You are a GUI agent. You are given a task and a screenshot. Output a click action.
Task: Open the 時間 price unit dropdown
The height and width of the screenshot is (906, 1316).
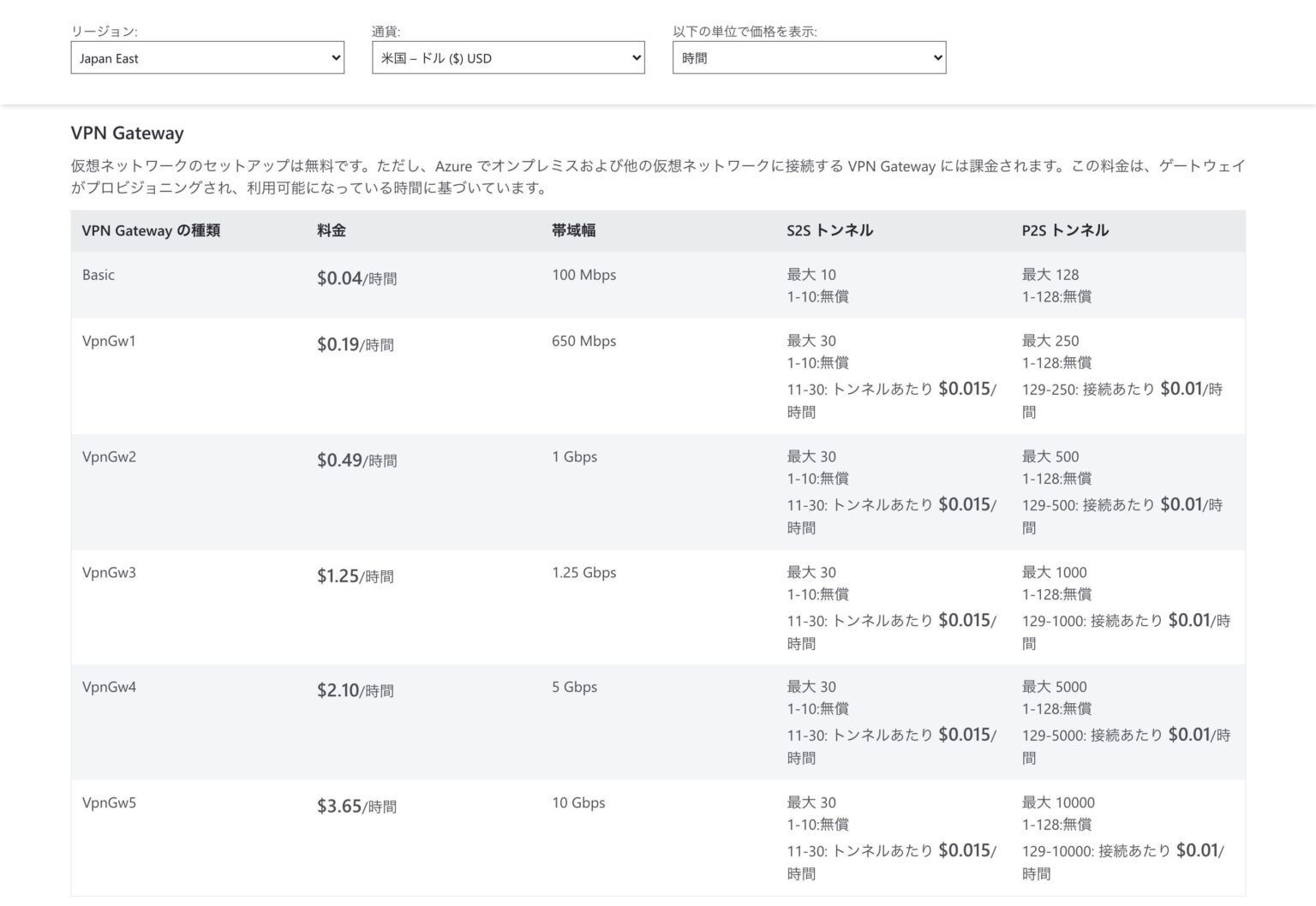tap(809, 57)
